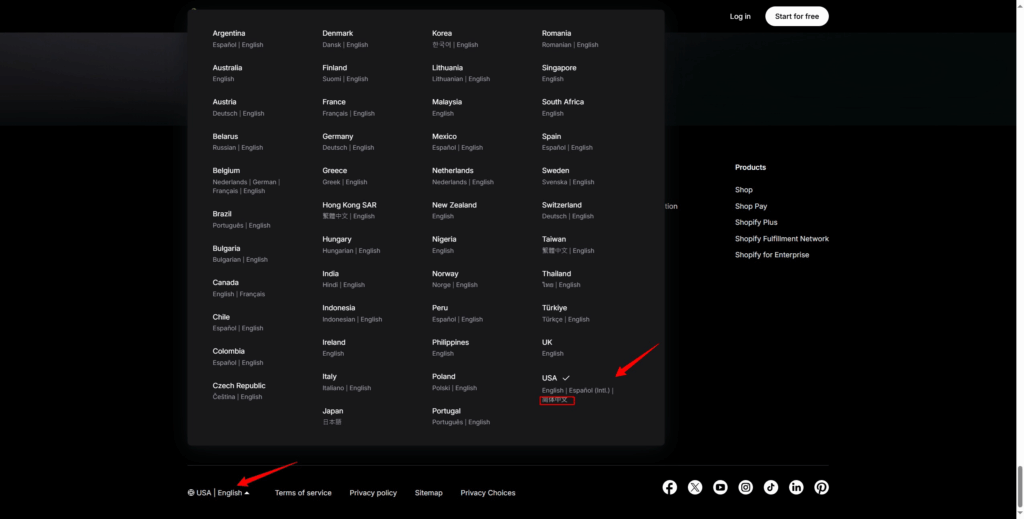
Task: Visit Instagram via footer icon
Action: click(x=745, y=487)
